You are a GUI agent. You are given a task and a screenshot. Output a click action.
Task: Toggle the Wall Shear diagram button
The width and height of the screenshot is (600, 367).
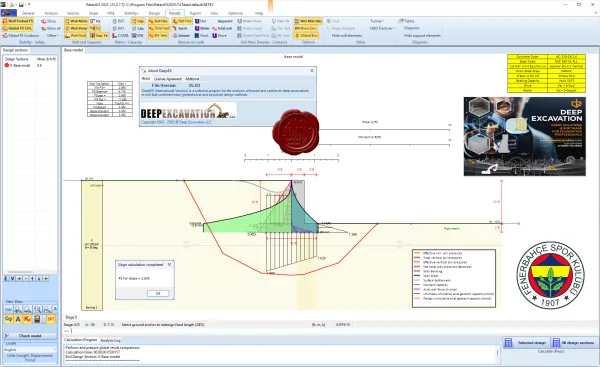pos(76,28)
